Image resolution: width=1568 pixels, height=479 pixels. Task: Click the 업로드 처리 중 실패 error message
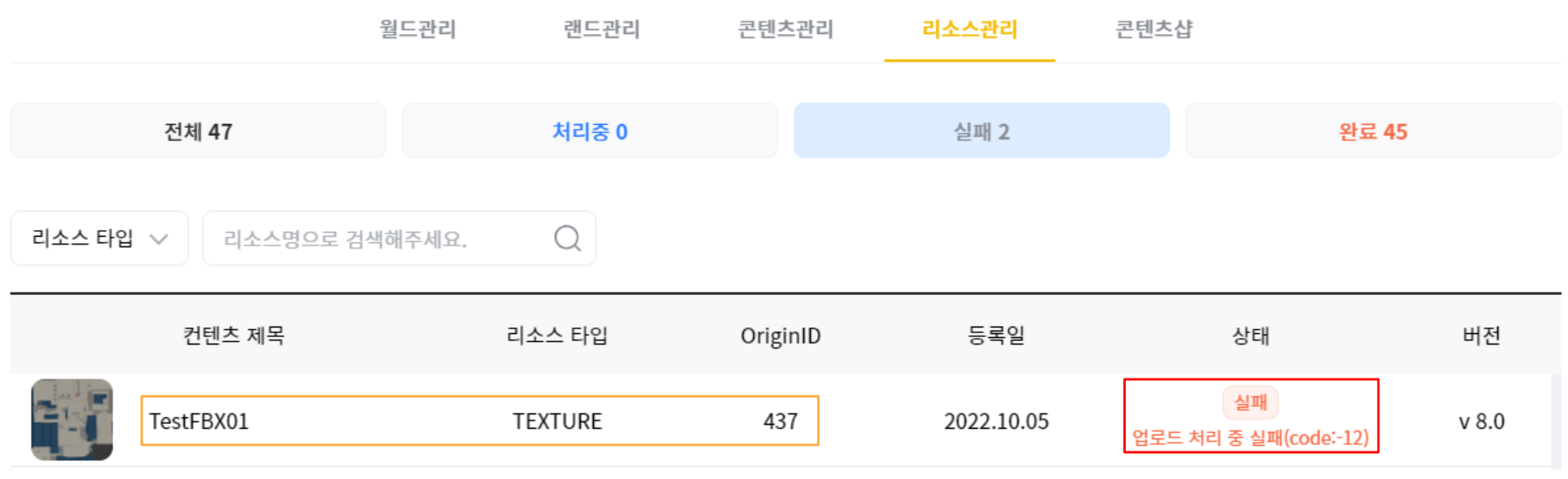(x=1251, y=438)
